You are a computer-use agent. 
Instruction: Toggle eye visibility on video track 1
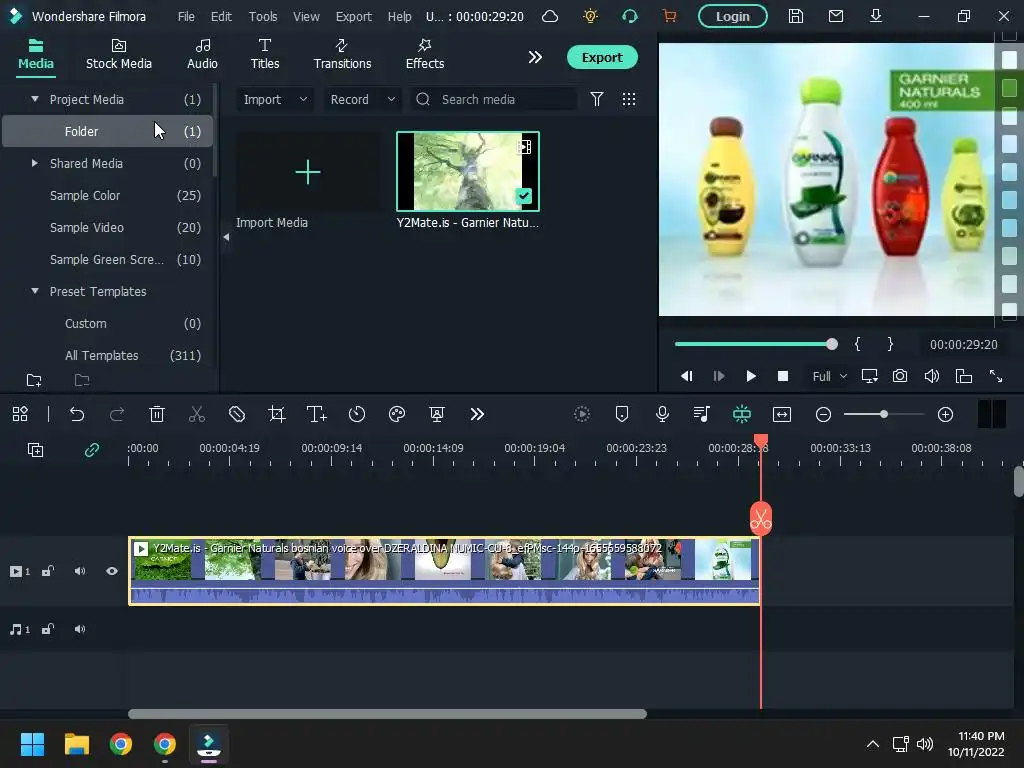[112, 571]
